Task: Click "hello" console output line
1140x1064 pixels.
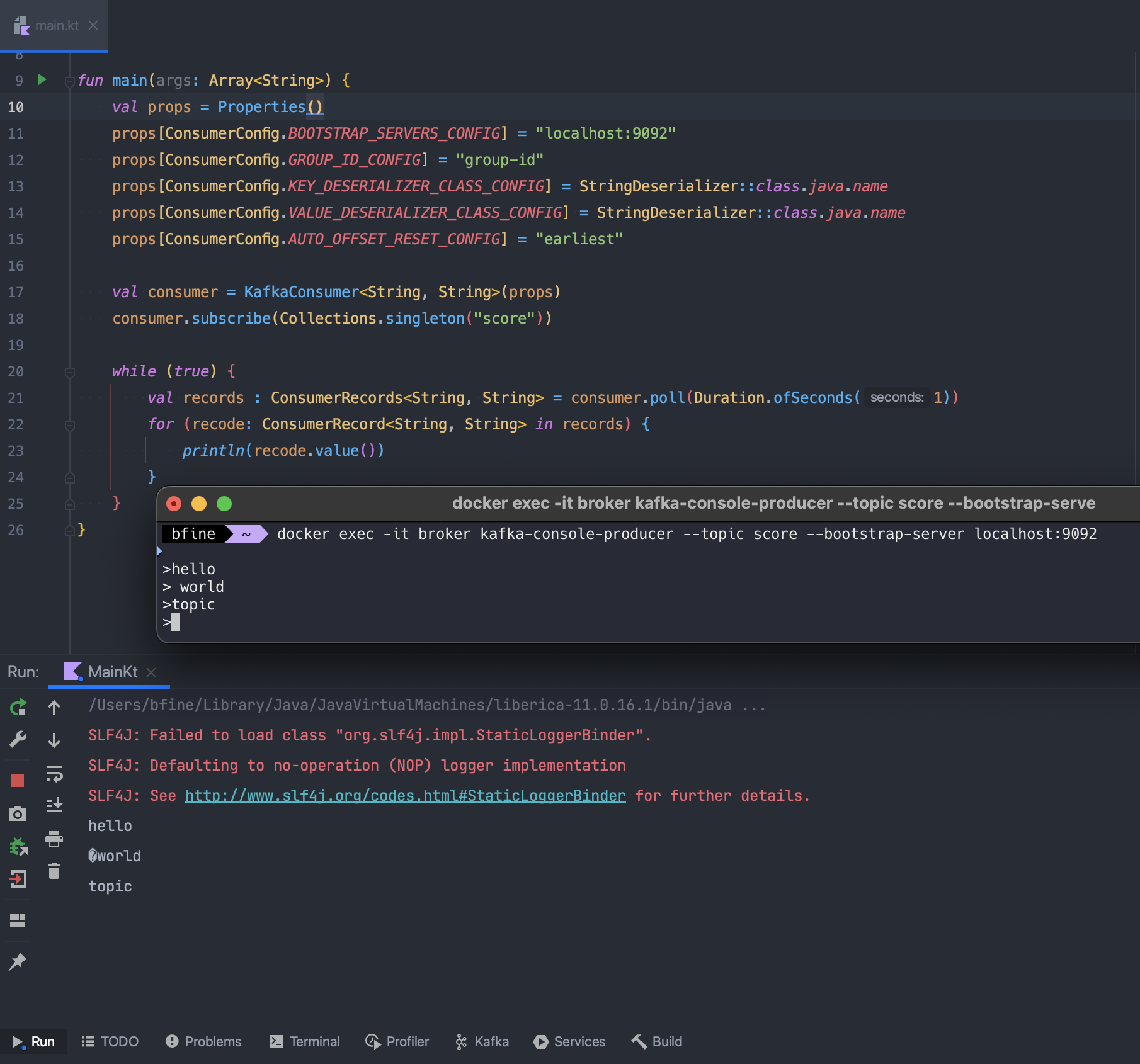Action: [x=110, y=825]
